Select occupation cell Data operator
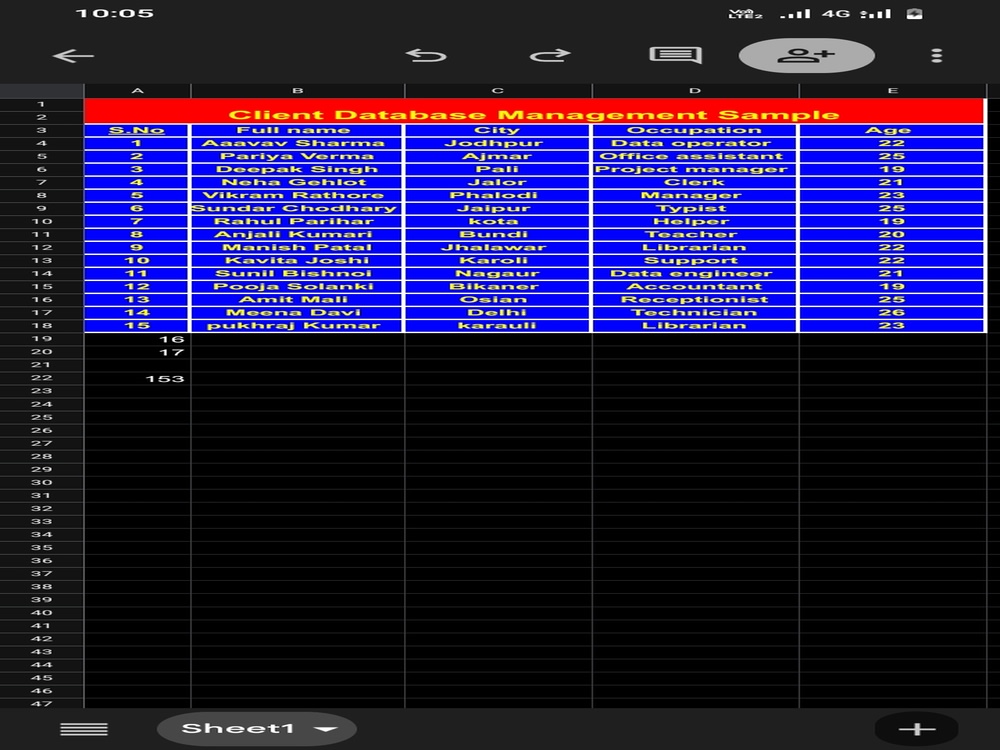 coord(695,143)
